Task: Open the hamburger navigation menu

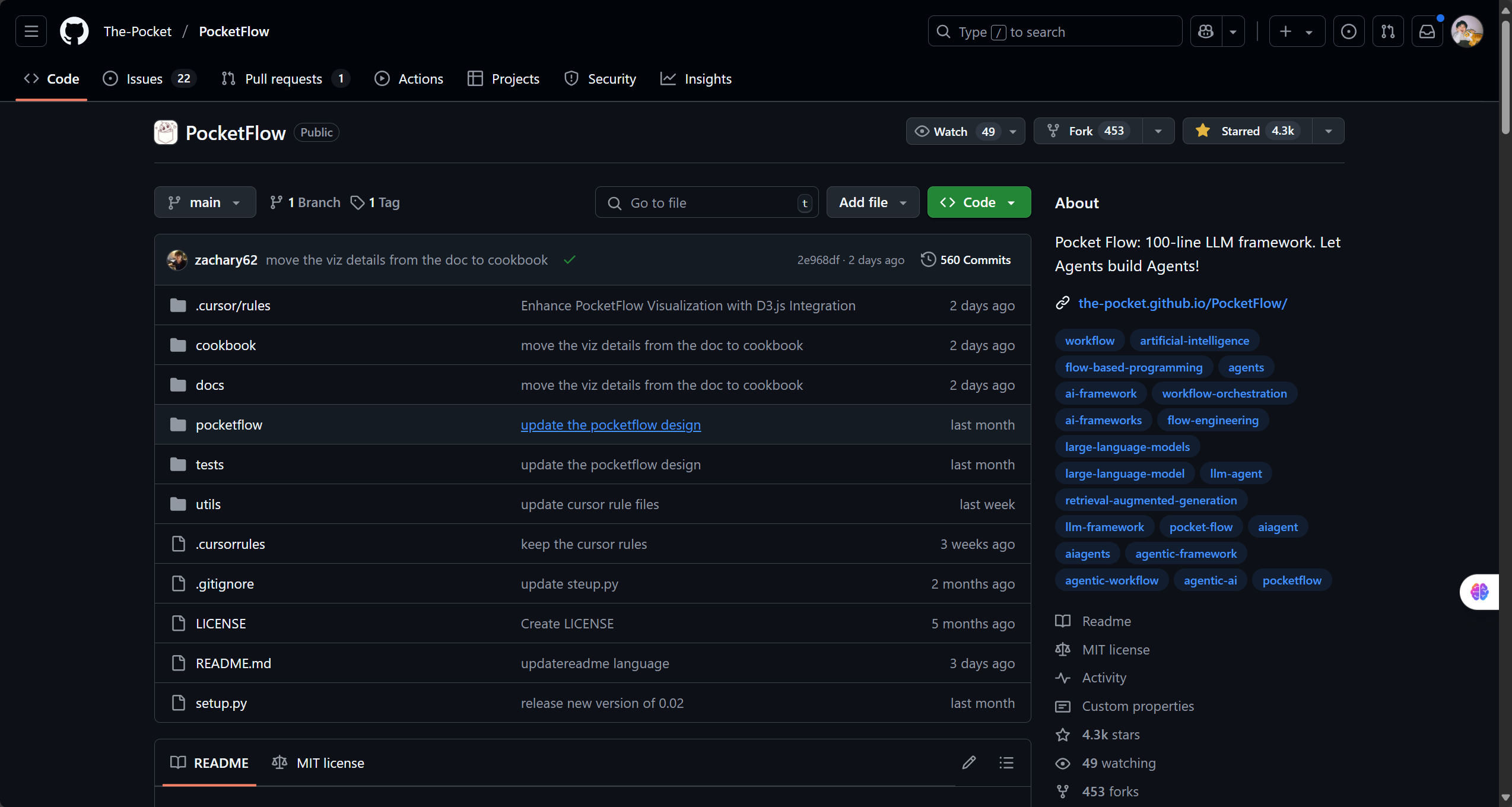Action: (x=31, y=31)
